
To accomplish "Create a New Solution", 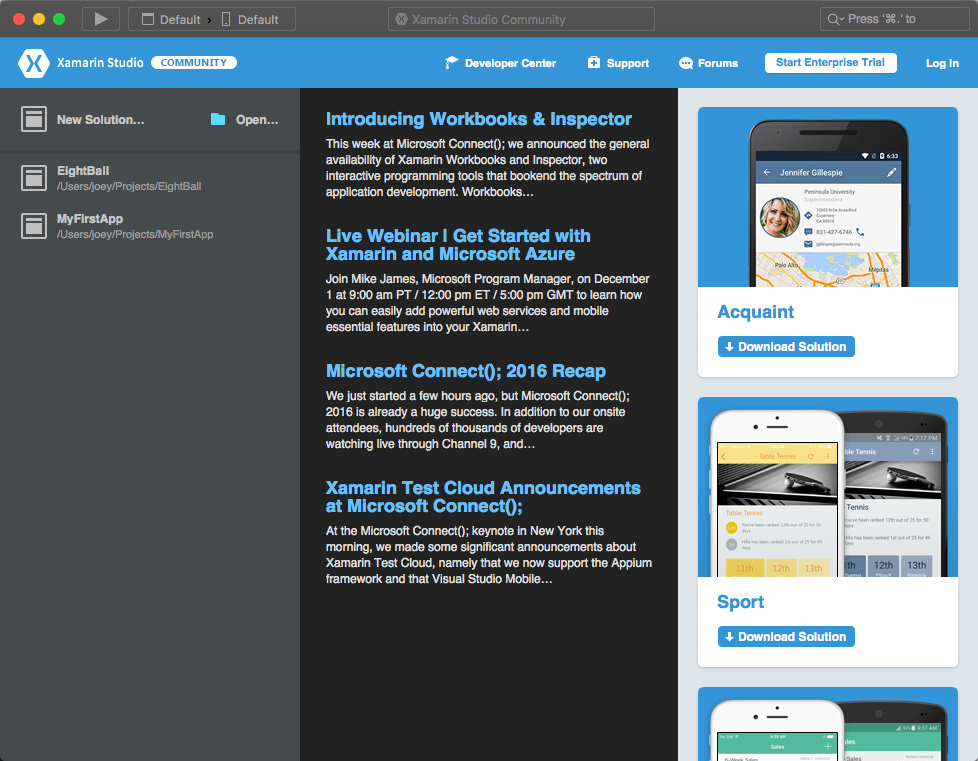I will pyautogui.click(x=84, y=119).
